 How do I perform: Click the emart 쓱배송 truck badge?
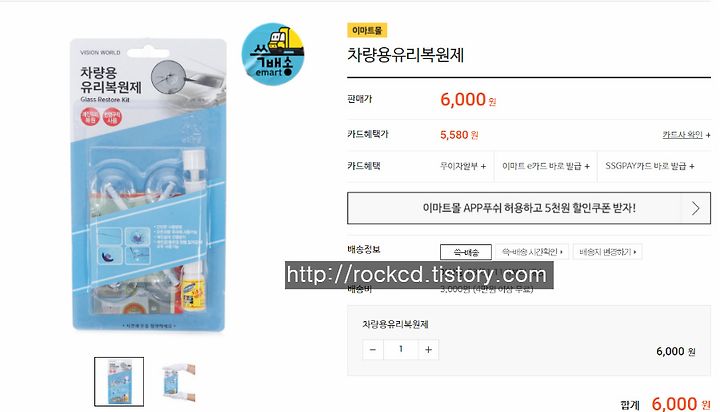[x=273, y=54]
